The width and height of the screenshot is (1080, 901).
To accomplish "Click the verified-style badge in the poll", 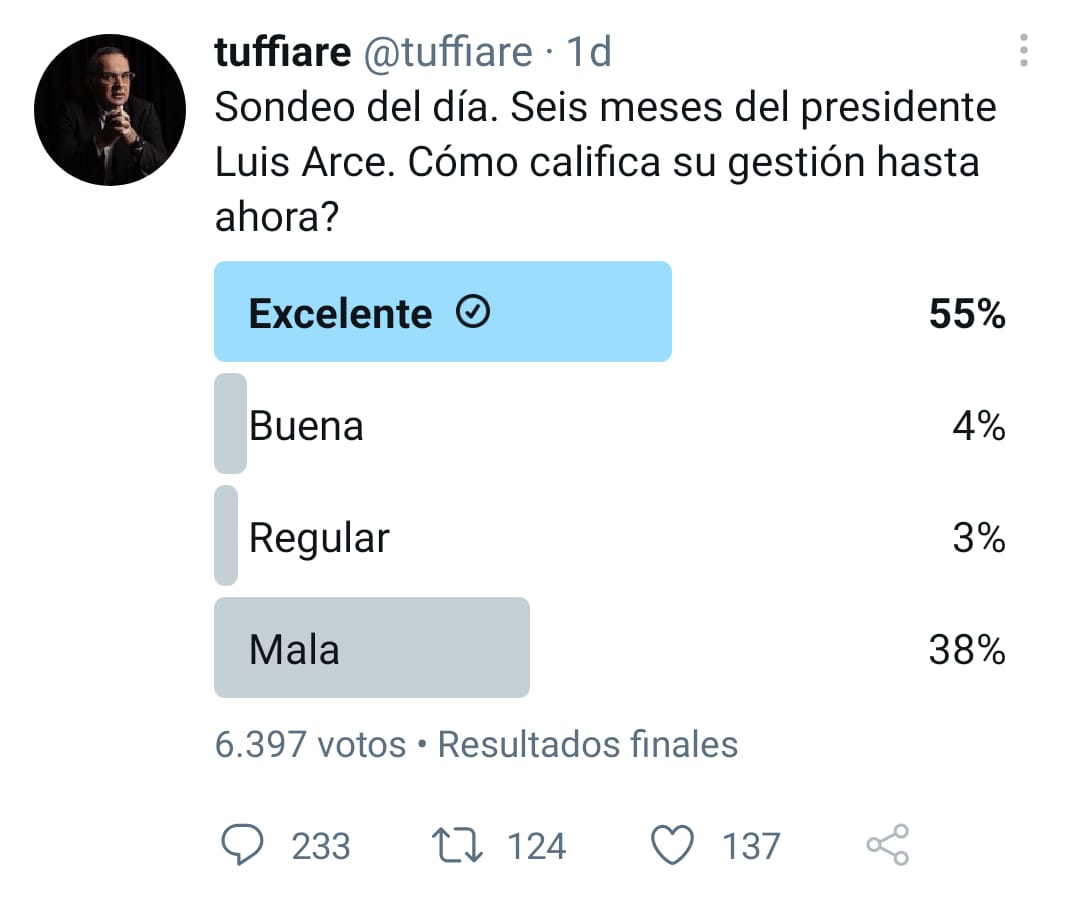I will (474, 312).
